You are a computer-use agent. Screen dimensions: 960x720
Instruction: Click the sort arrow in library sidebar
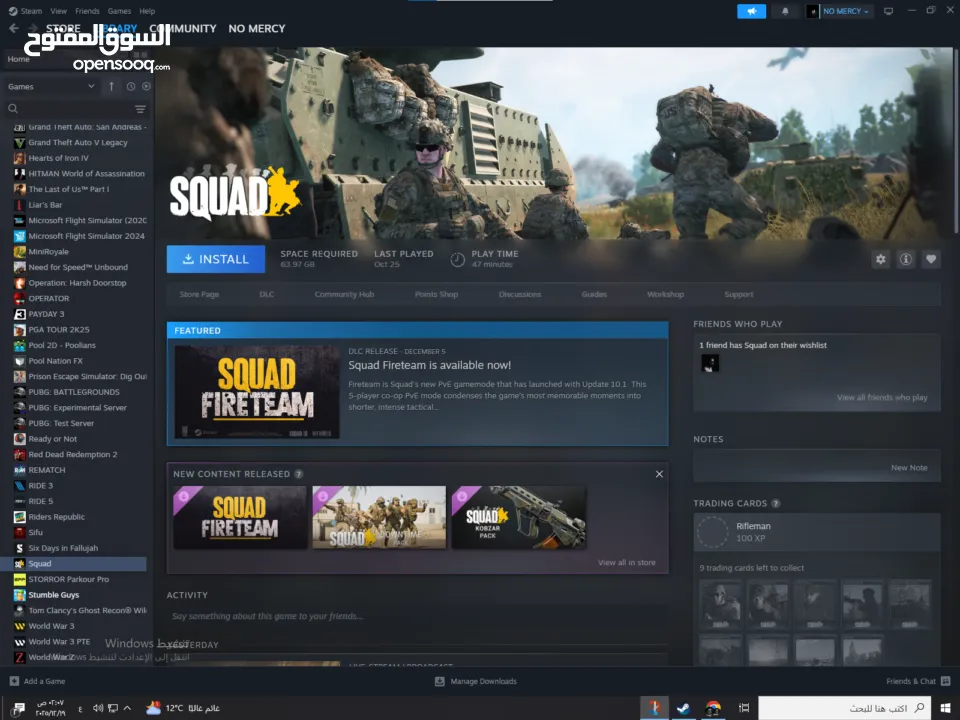111,86
